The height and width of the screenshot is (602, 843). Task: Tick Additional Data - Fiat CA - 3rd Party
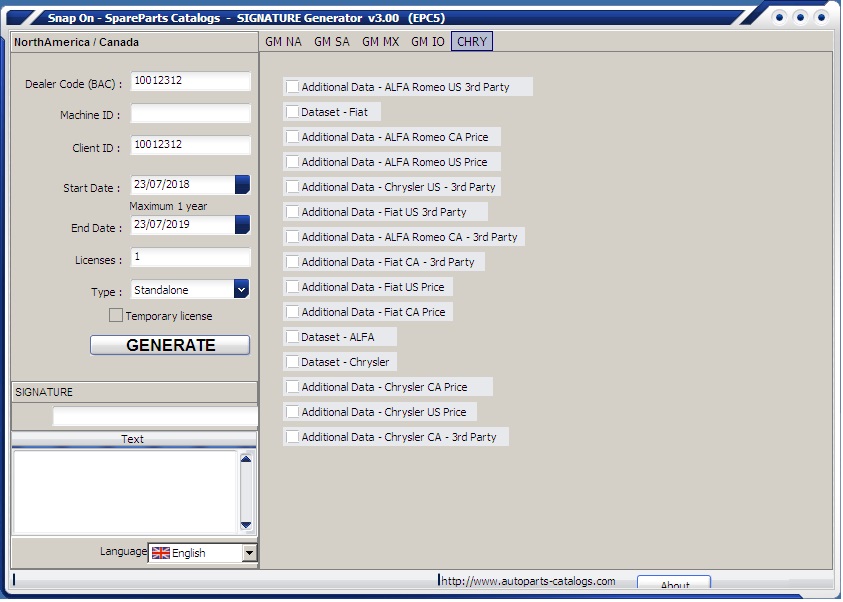click(x=292, y=262)
